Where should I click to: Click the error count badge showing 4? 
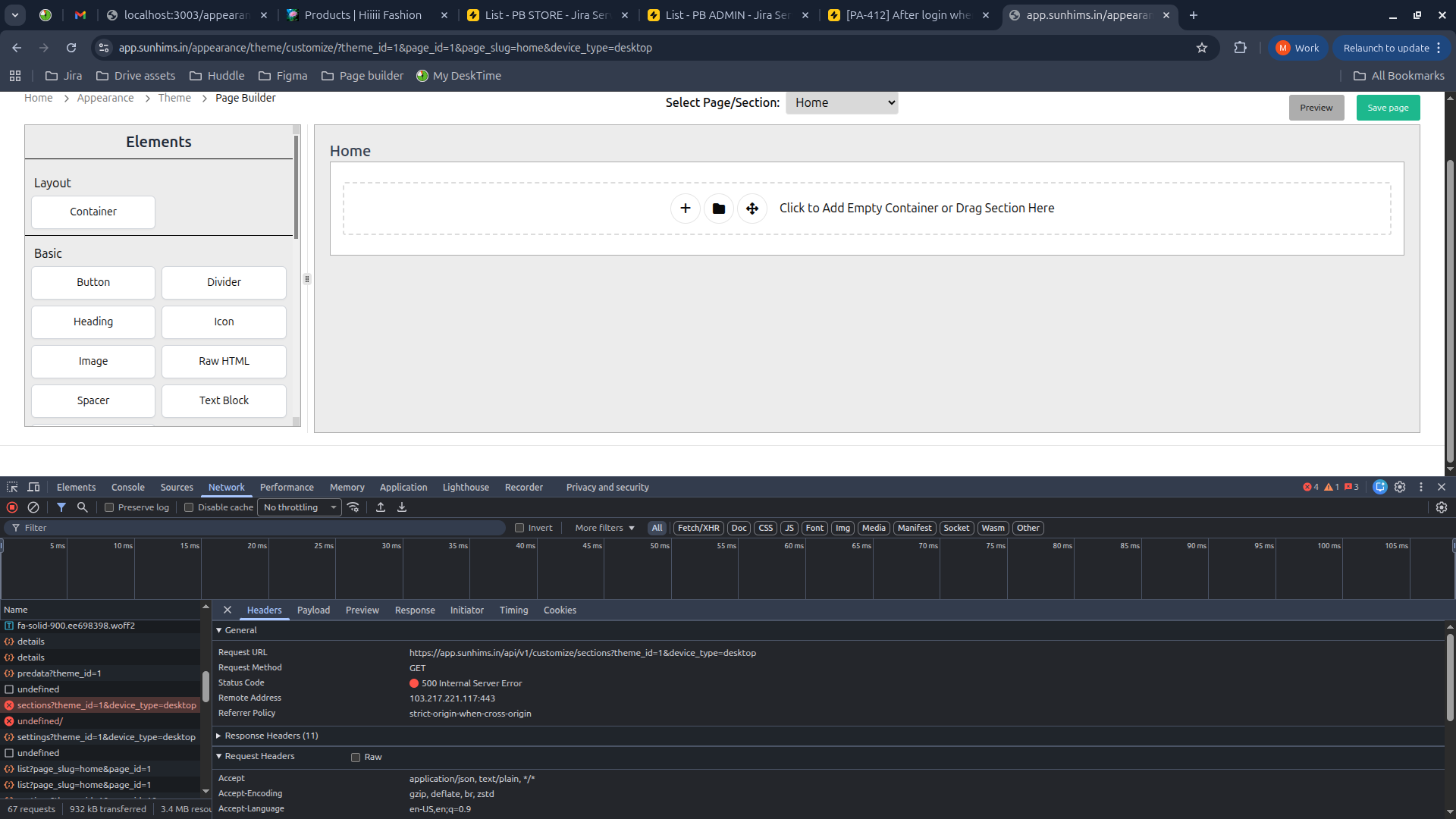(x=1311, y=487)
